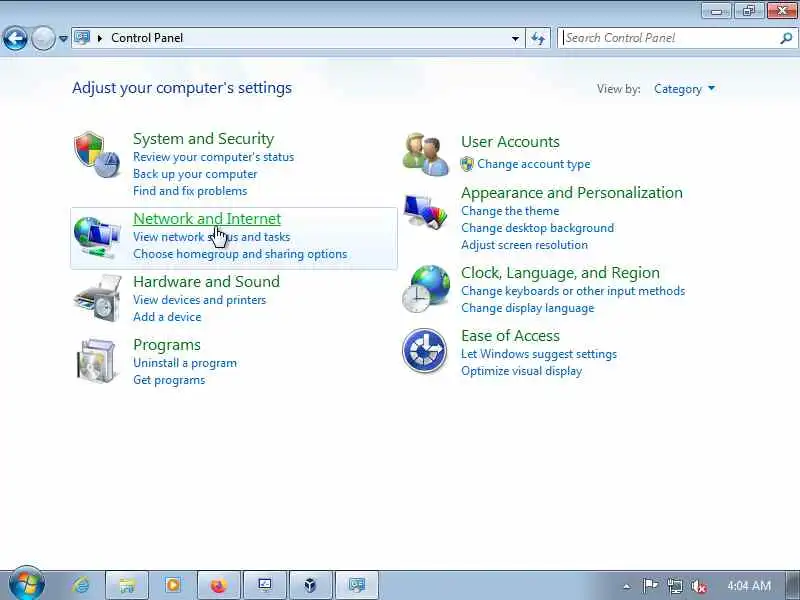Screen dimensions: 800x600
Task: Open the Programs box icon
Action: point(96,361)
